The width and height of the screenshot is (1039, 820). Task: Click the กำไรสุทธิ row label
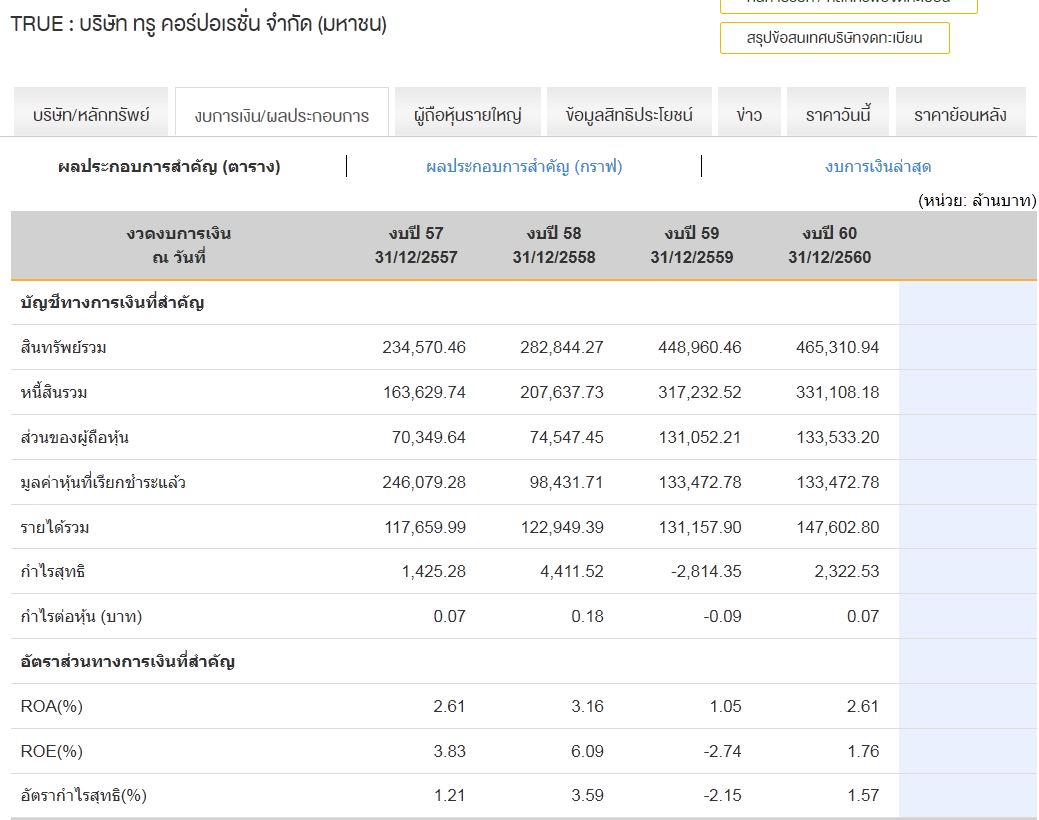coord(52,571)
